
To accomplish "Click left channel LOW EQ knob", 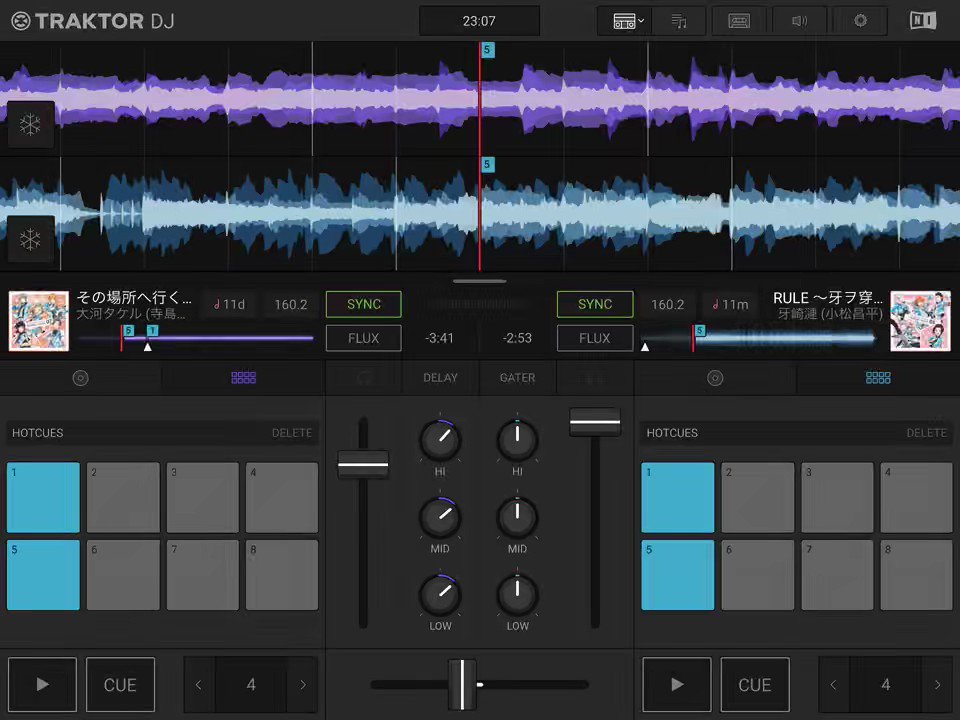I will point(440,594).
